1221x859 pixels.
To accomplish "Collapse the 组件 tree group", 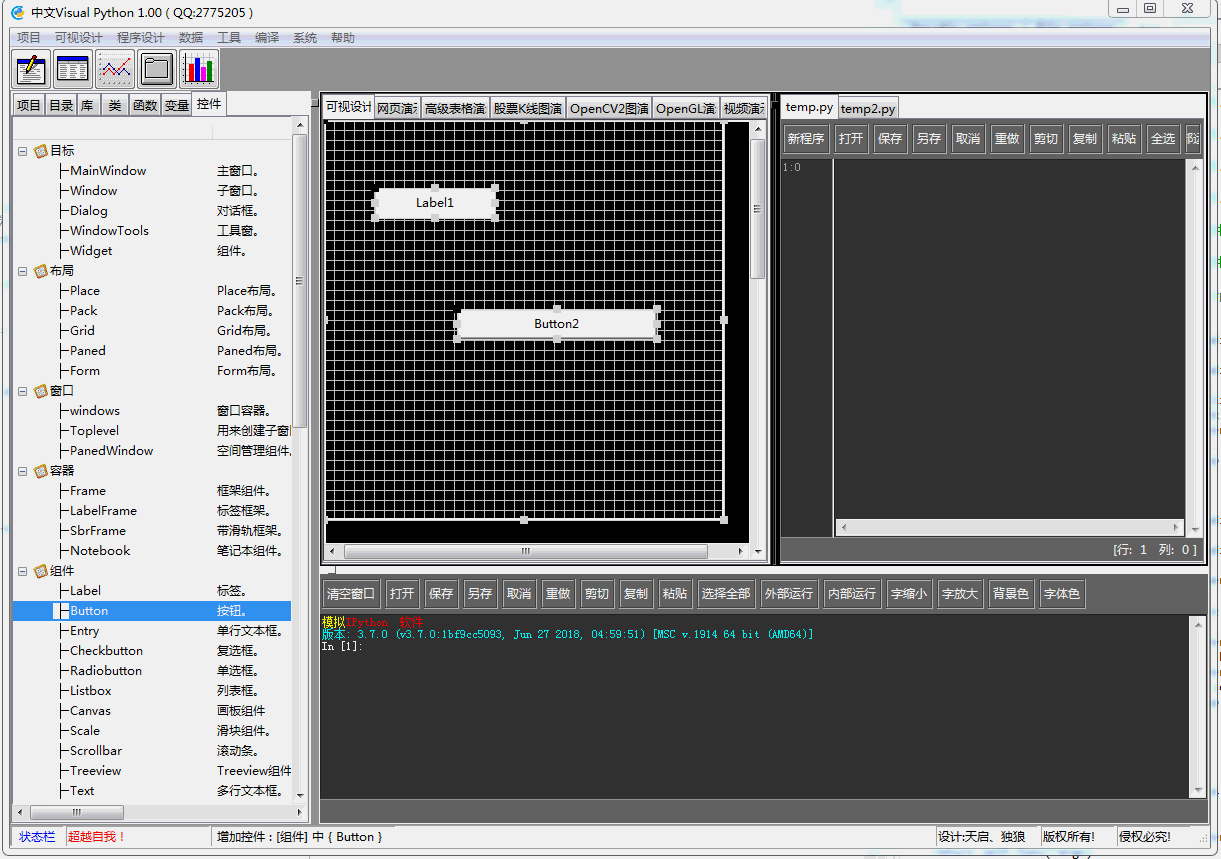I will coord(22,571).
